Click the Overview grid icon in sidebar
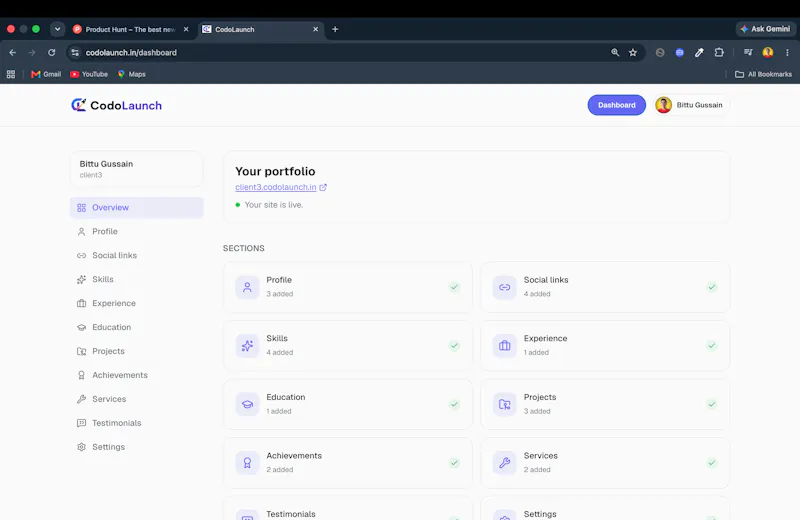 click(81, 208)
